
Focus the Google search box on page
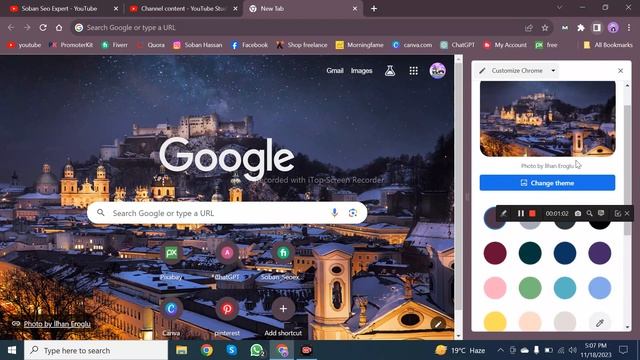227,213
